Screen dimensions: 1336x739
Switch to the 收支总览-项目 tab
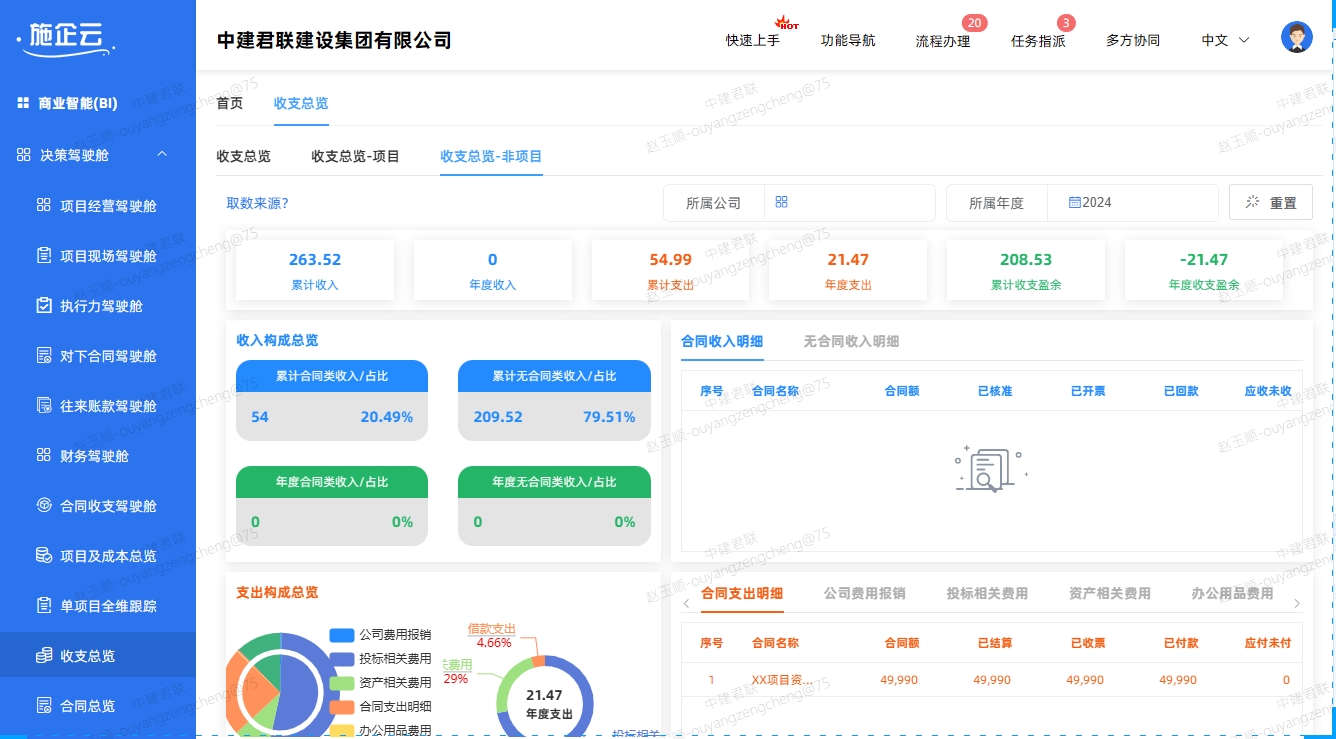coord(355,156)
